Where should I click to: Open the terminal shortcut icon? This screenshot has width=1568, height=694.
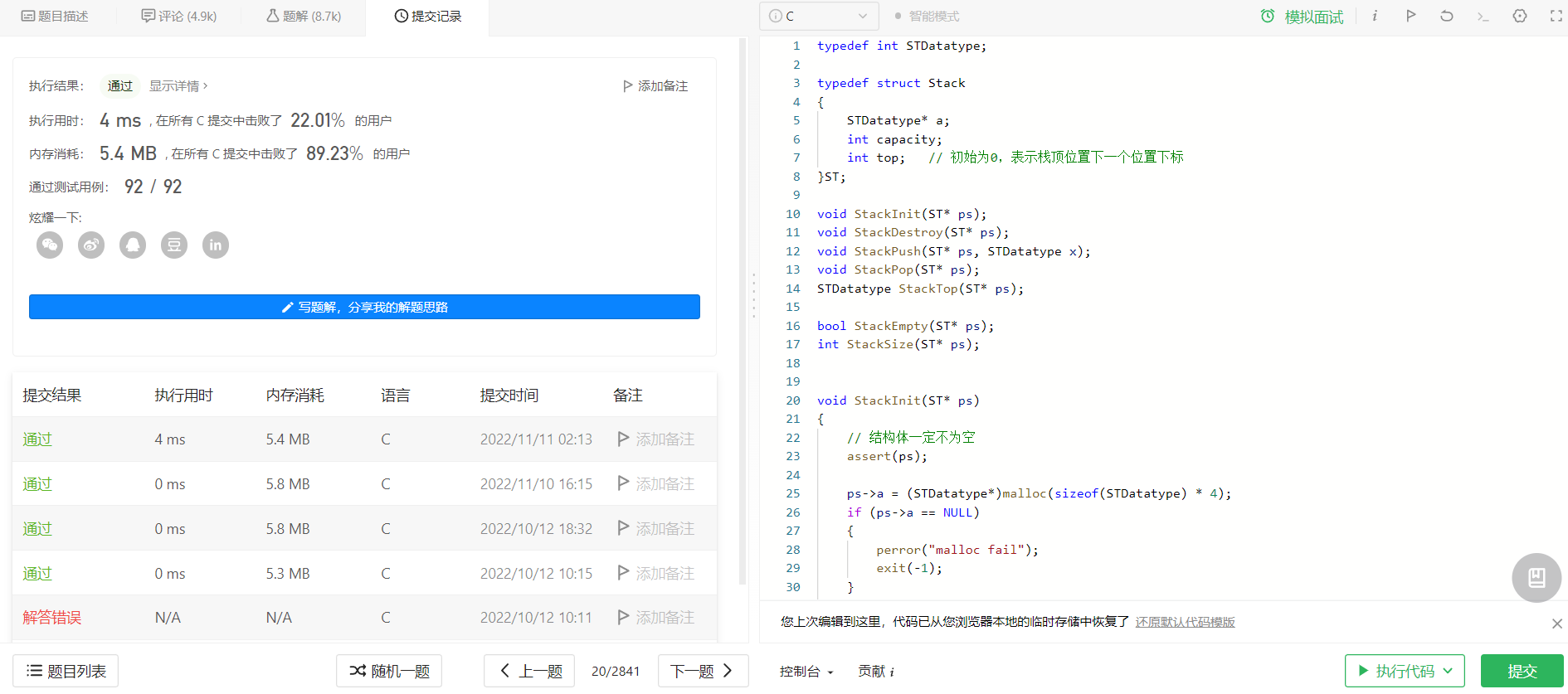[1483, 16]
